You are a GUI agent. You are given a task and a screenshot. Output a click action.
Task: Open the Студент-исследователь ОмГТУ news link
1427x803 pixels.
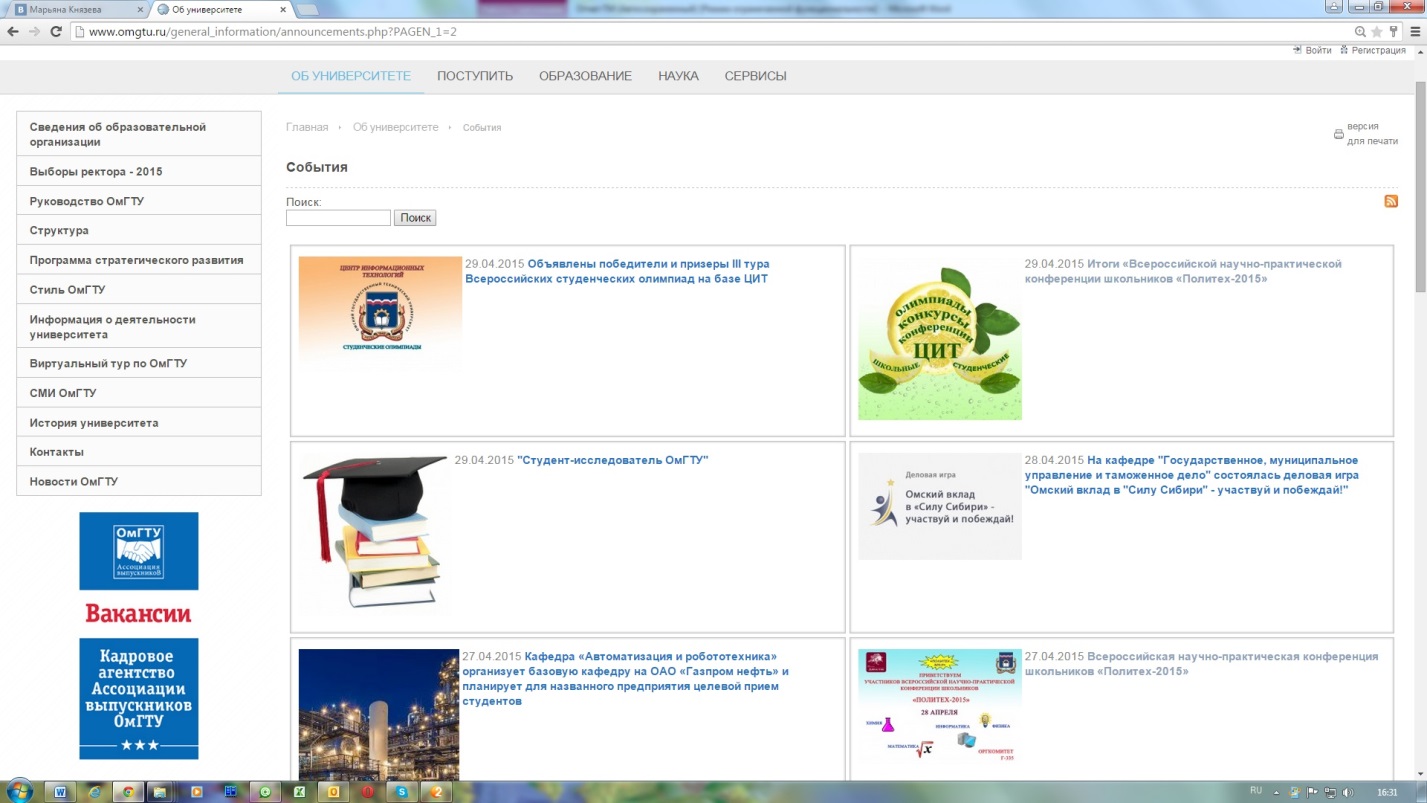[612, 460]
